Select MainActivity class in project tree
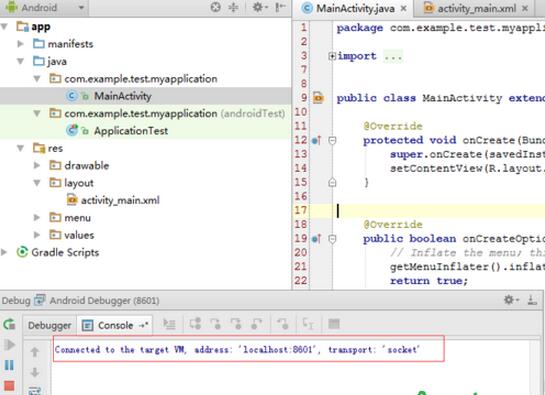This screenshot has width=545, height=395. pyautogui.click(x=145, y=96)
